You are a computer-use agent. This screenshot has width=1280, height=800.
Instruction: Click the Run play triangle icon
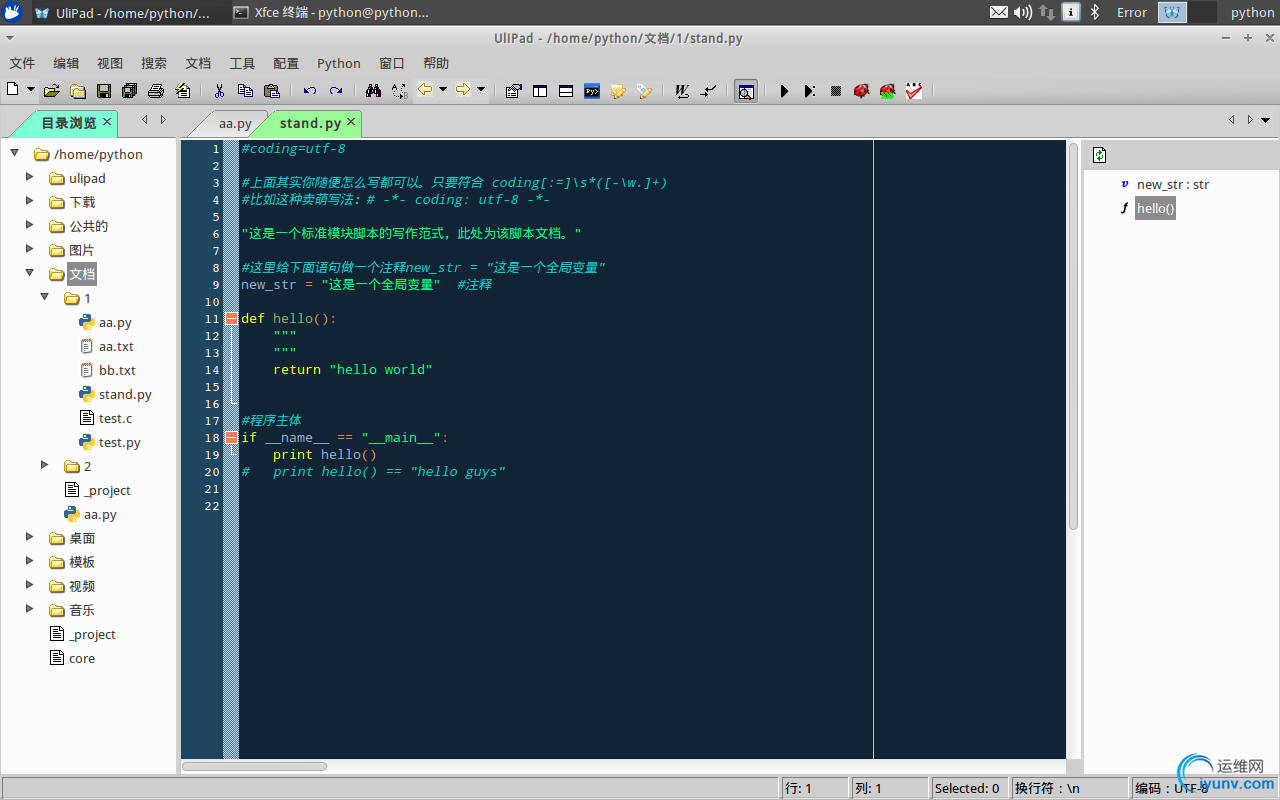pos(784,91)
